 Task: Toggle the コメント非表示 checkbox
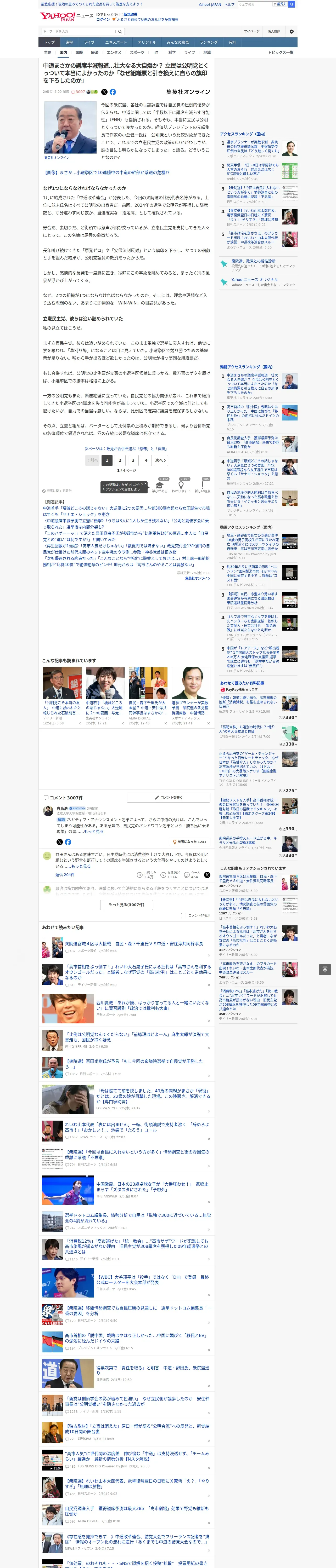(x=183, y=915)
